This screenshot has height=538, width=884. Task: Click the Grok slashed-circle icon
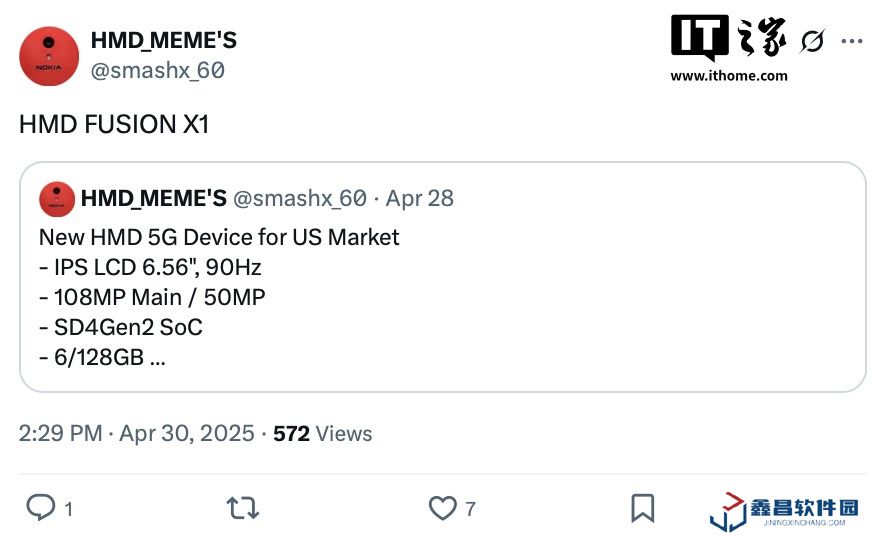(812, 41)
